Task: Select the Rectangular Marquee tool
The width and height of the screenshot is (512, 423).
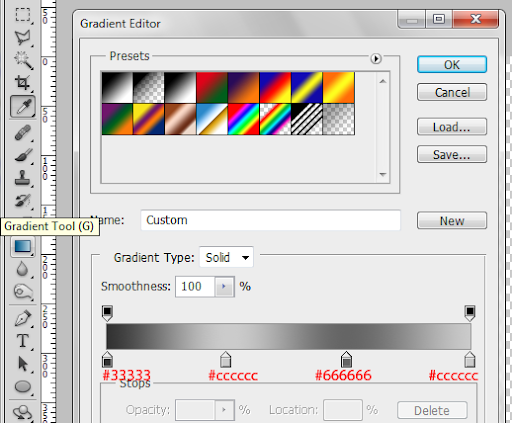Action: pyautogui.click(x=23, y=15)
